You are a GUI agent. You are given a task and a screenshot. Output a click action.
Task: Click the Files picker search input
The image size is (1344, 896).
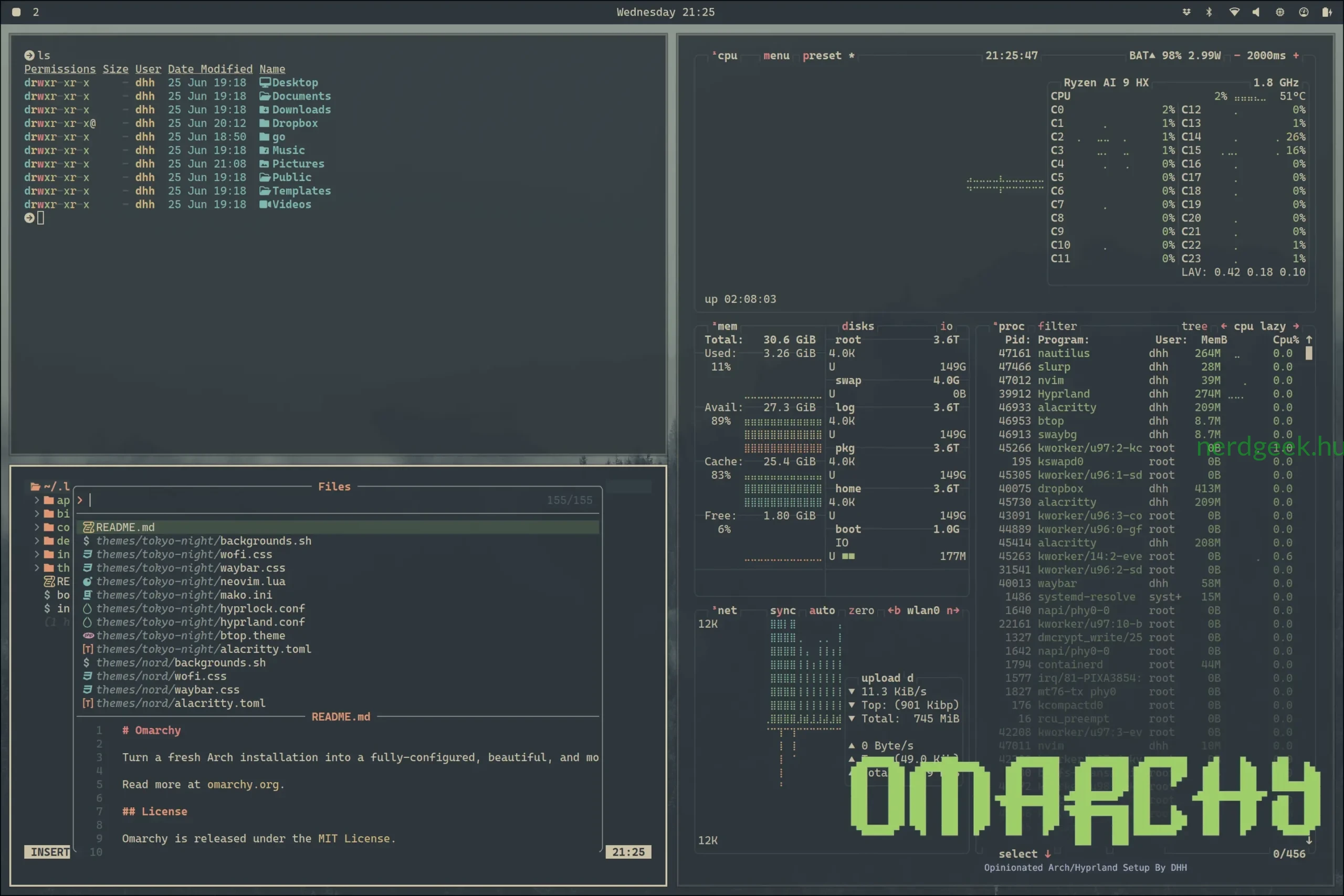(337, 500)
